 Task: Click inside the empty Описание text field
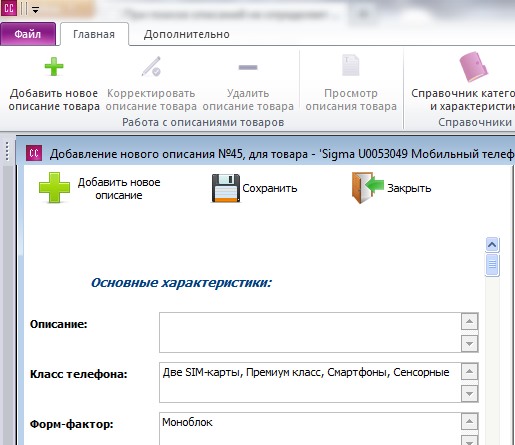310,332
